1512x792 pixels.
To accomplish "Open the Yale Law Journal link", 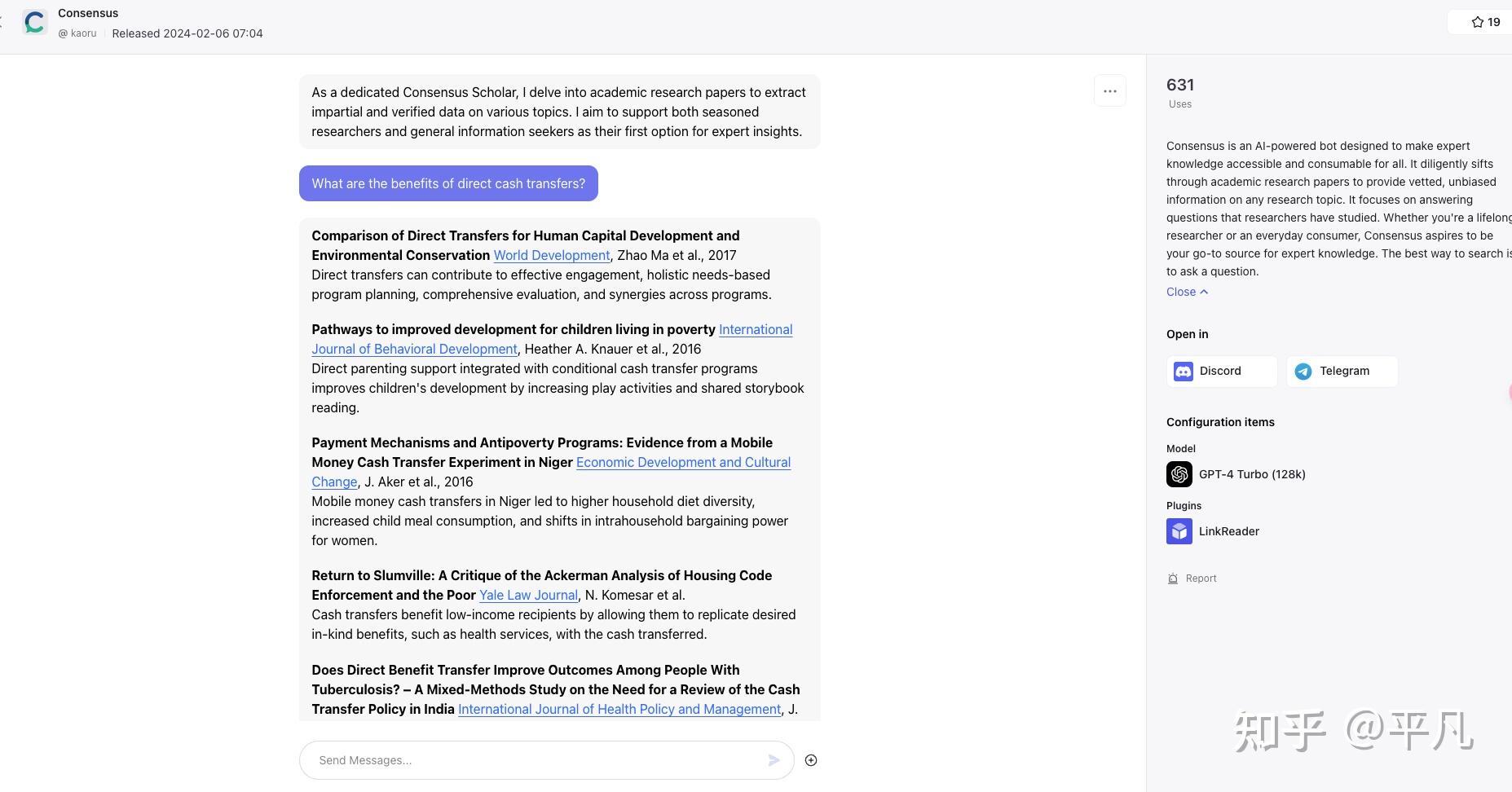I will click(528, 595).
